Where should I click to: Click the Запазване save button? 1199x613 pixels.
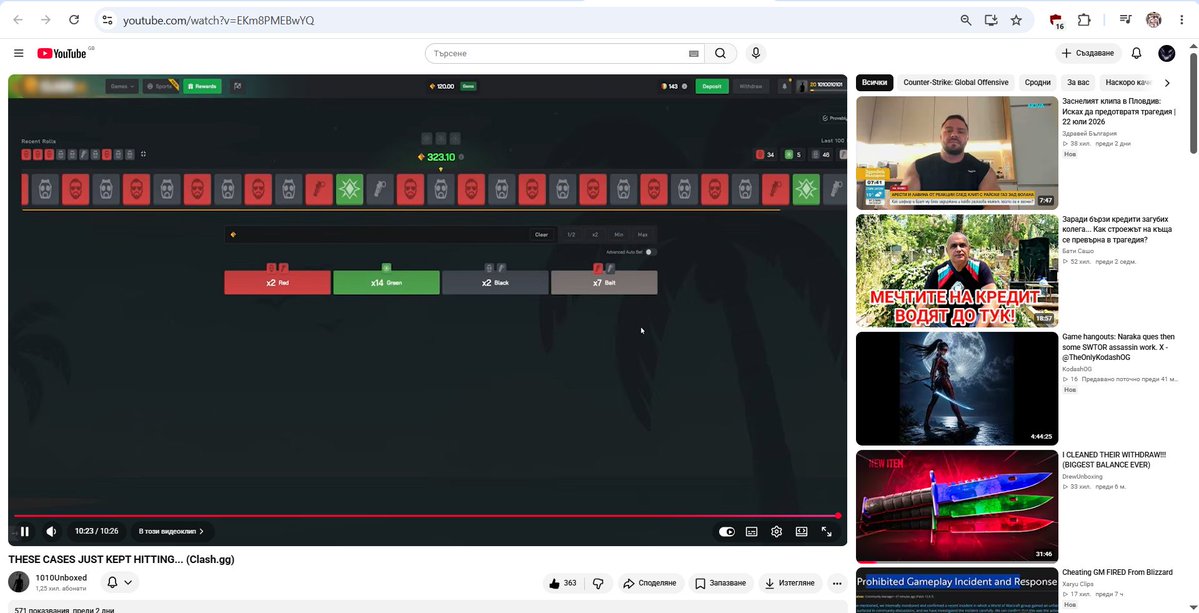click(720, 583)
